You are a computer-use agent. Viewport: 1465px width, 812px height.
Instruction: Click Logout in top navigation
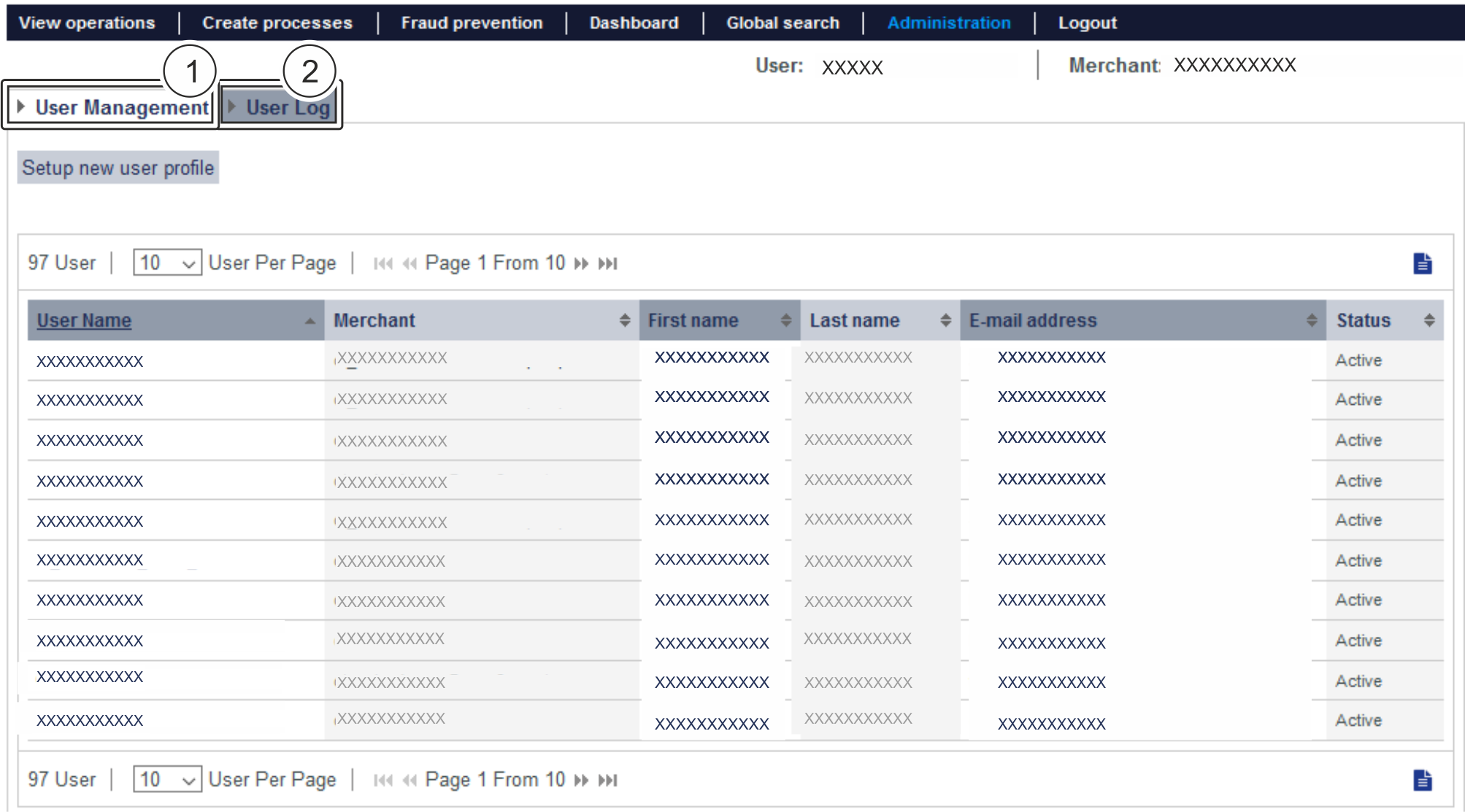(x=1087, y=23)
